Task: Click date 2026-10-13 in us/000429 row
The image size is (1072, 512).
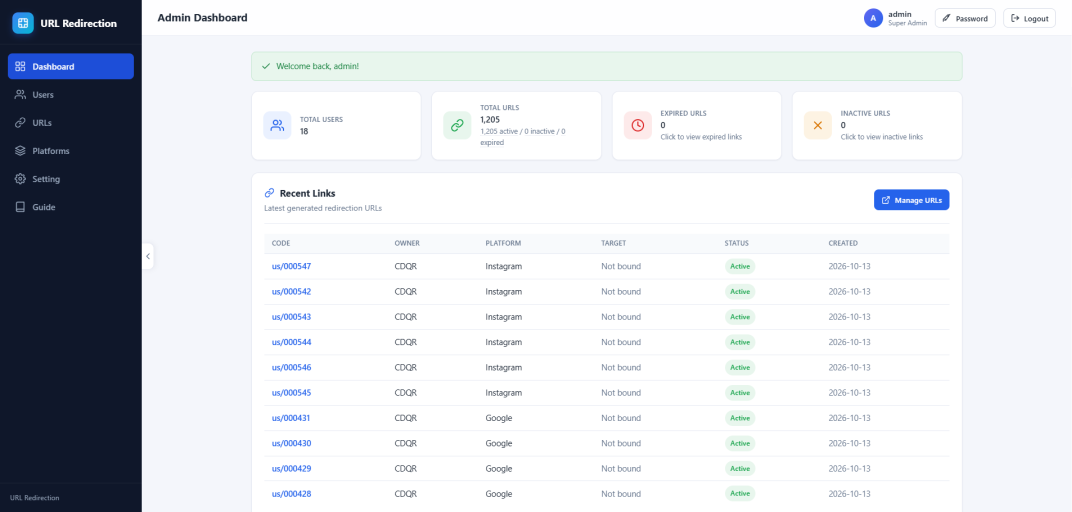Action: tap(849, 468)
